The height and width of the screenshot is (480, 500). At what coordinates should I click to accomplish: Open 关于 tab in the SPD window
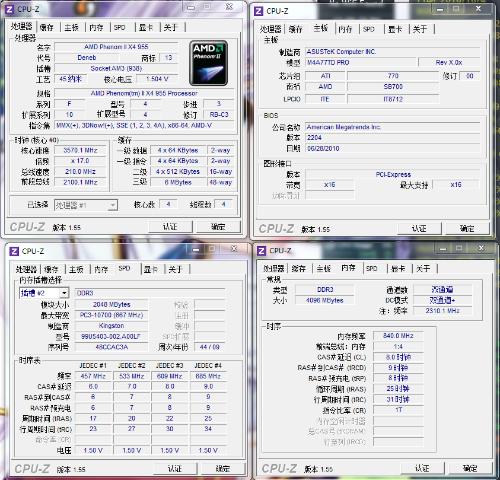click(176, 269)
